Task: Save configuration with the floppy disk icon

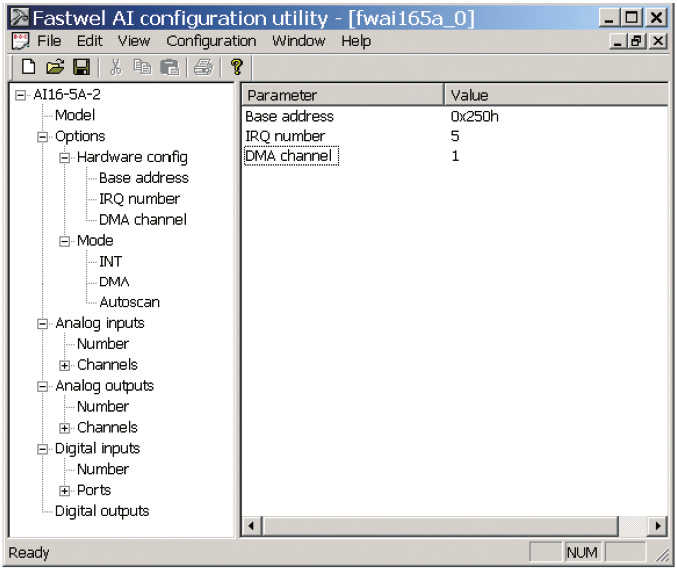Action: [82, 67]
